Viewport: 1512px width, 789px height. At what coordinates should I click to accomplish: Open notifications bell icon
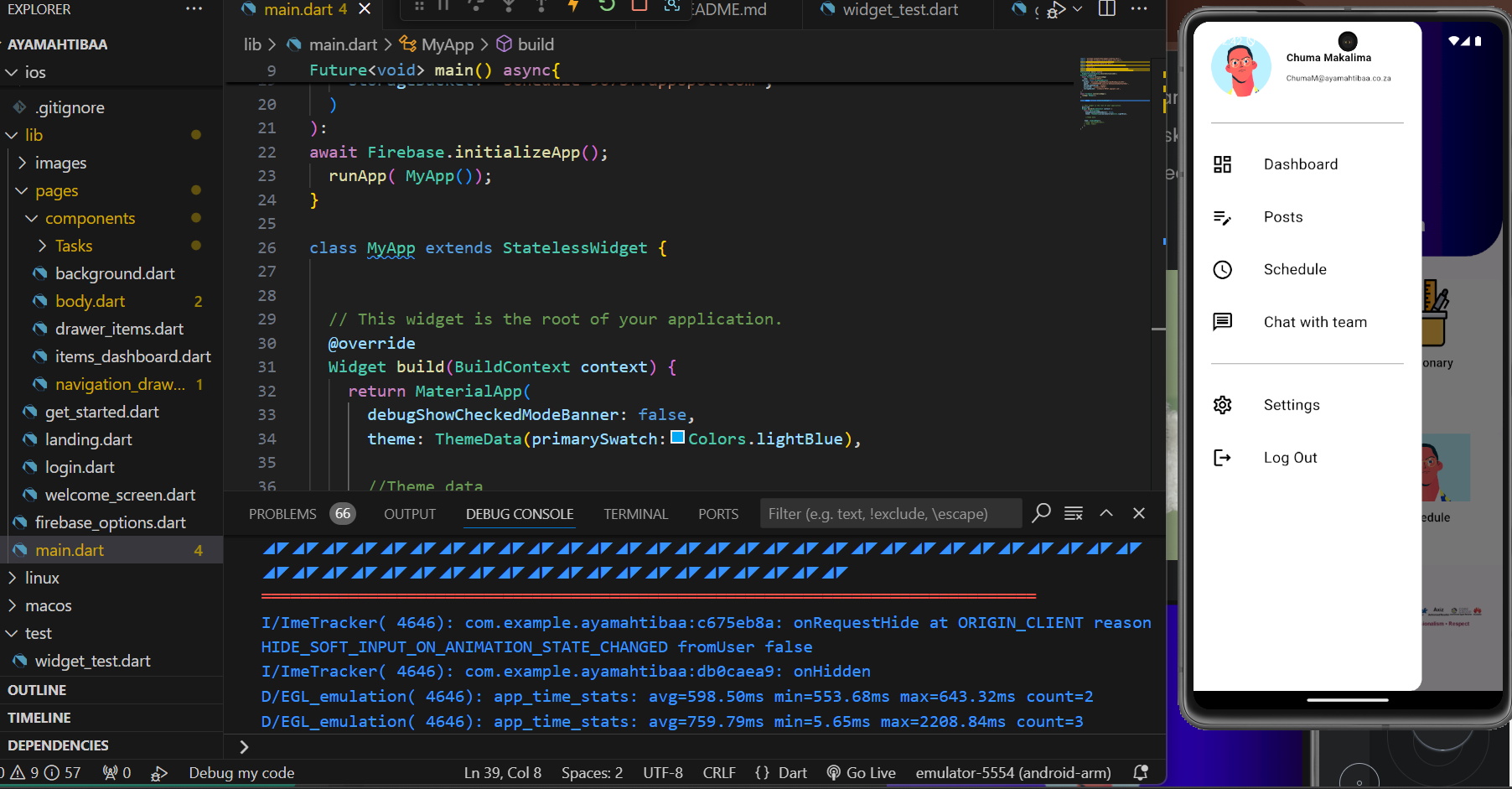1141,772
